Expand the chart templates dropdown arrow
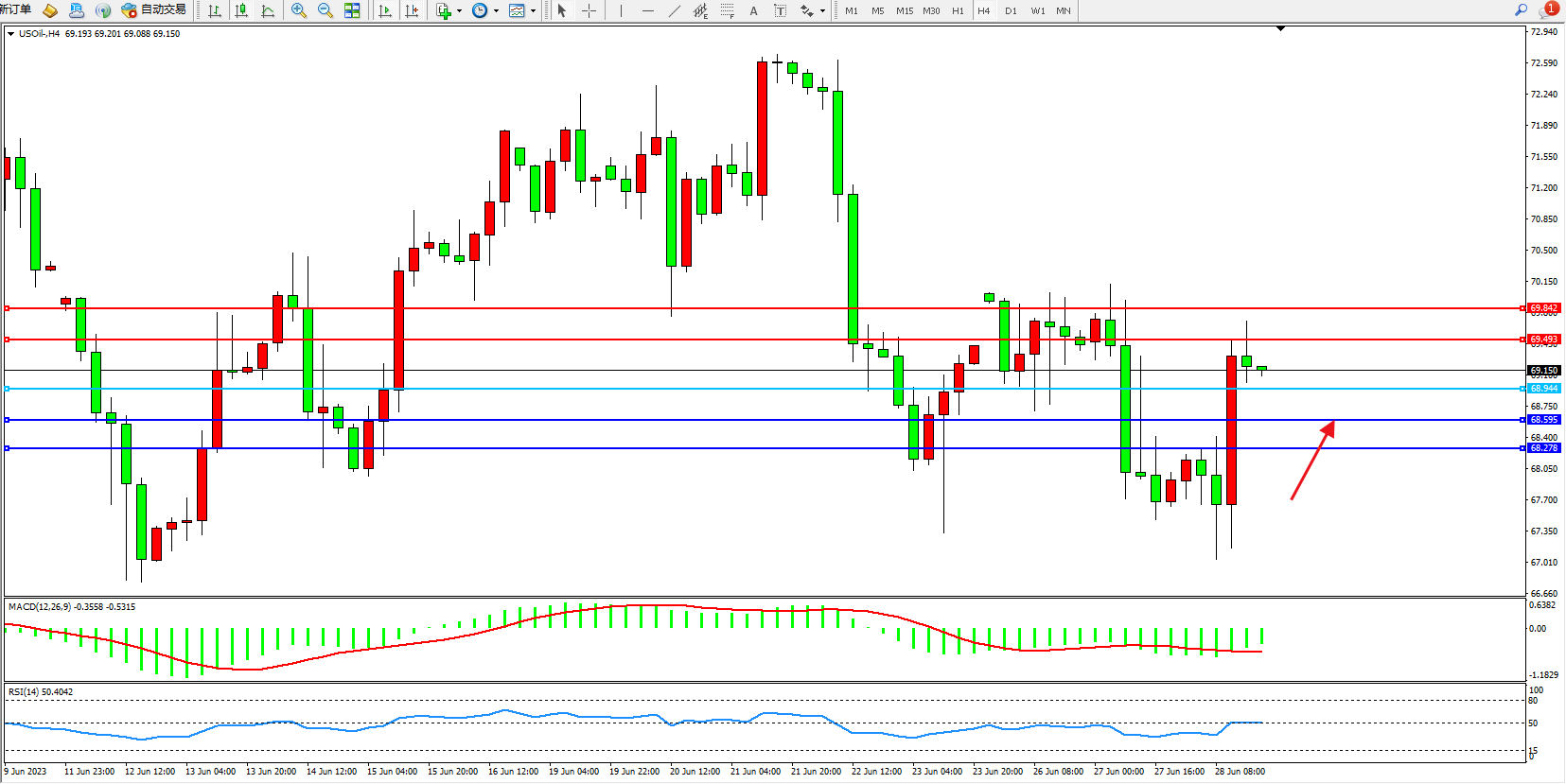This screenshot has width=1566, height=784. pos(533,11)
